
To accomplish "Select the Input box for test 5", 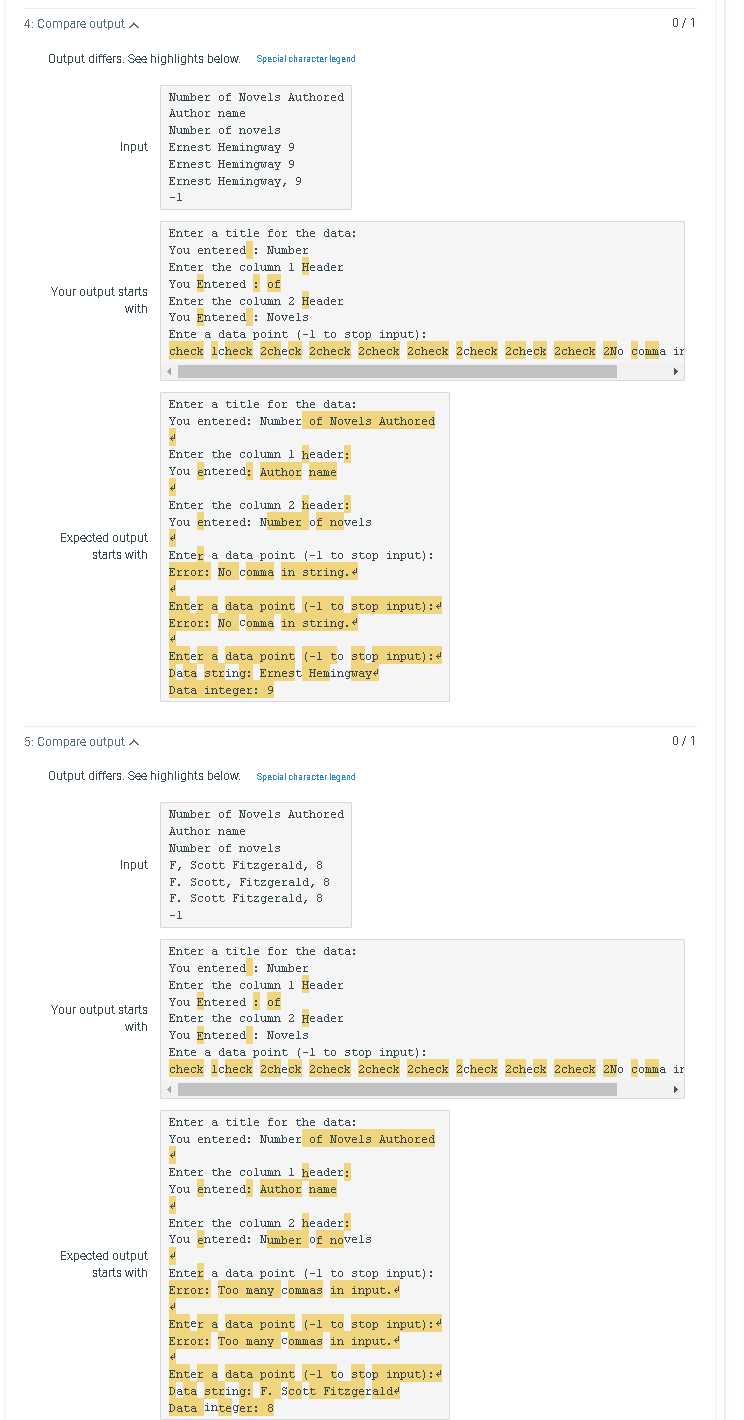I will point(255,864).
